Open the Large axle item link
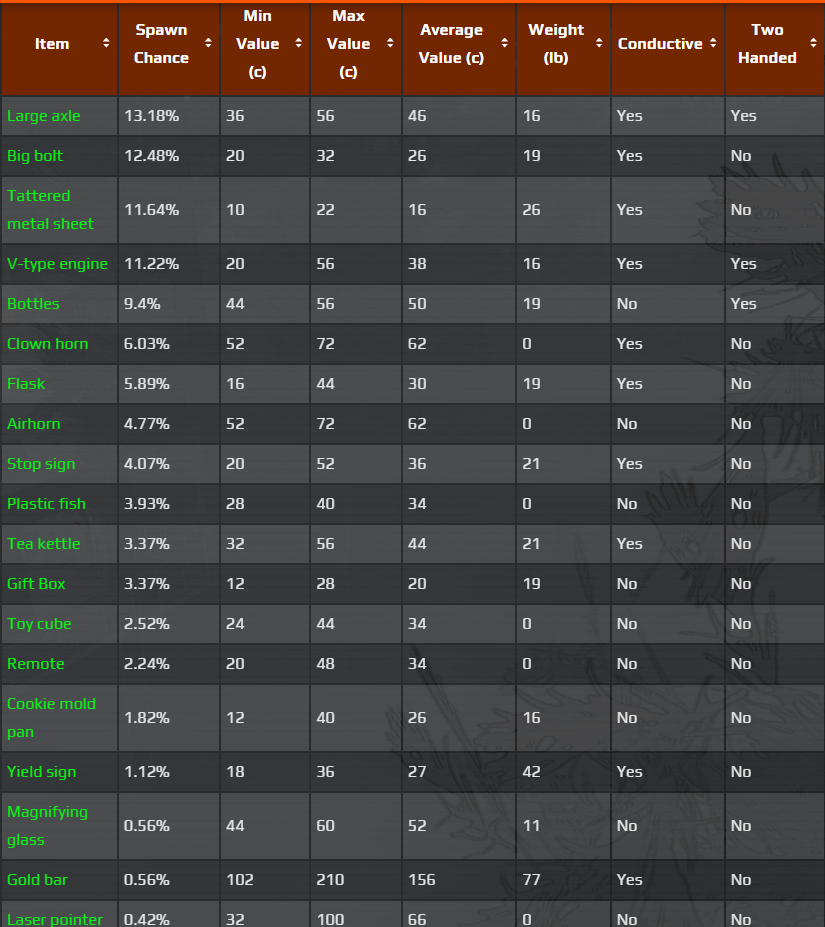The height and width of the screenshot is (927, 825). tap(44, 116)
